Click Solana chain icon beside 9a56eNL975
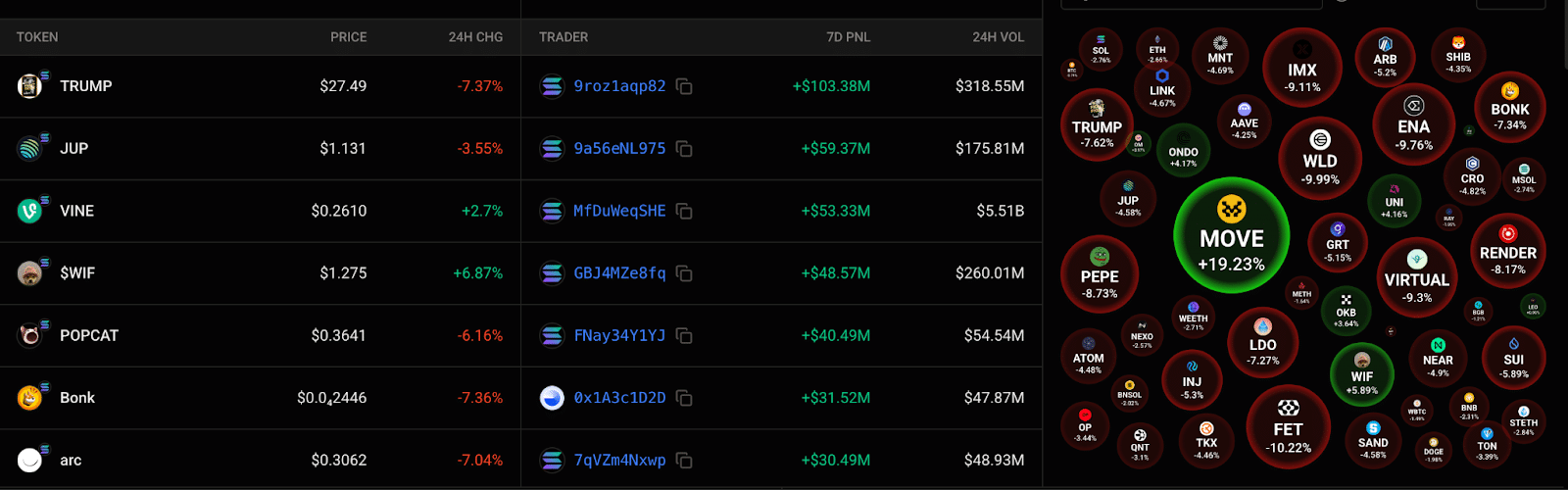This screenshot has width=1568, height=490. tap(552, 149)
